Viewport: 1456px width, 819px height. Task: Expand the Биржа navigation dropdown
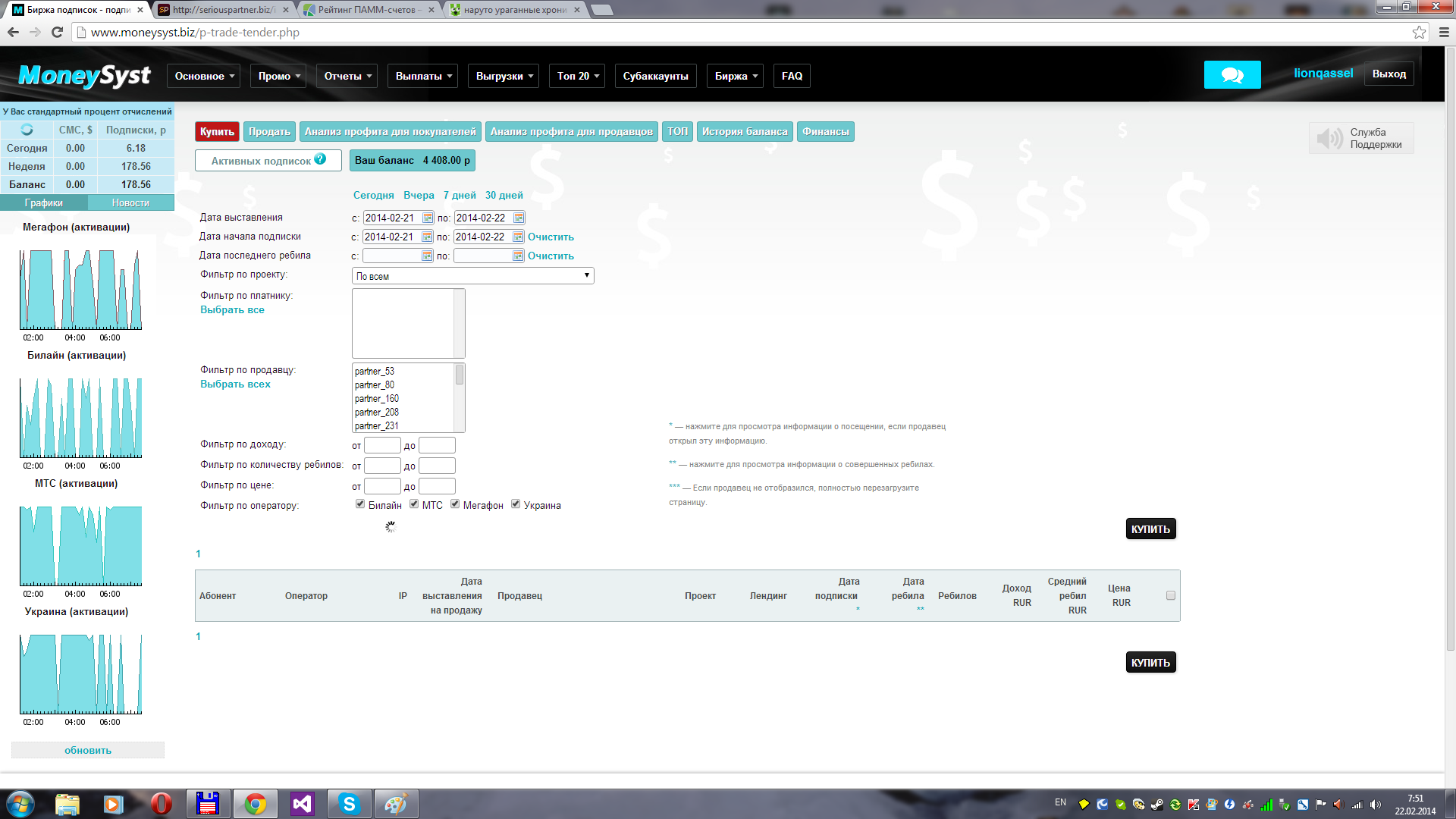click(x=736, y=76)
